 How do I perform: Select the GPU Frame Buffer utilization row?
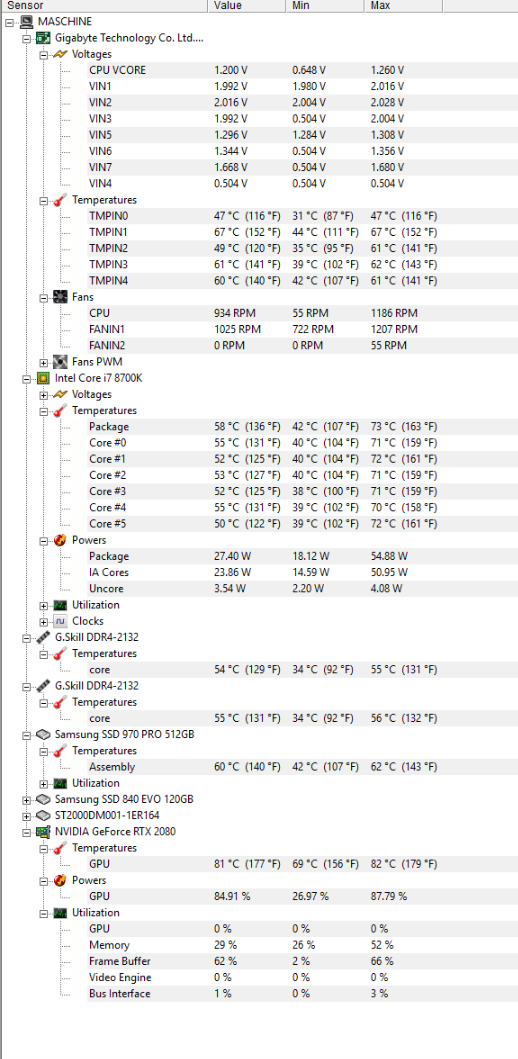pos(265,961)
